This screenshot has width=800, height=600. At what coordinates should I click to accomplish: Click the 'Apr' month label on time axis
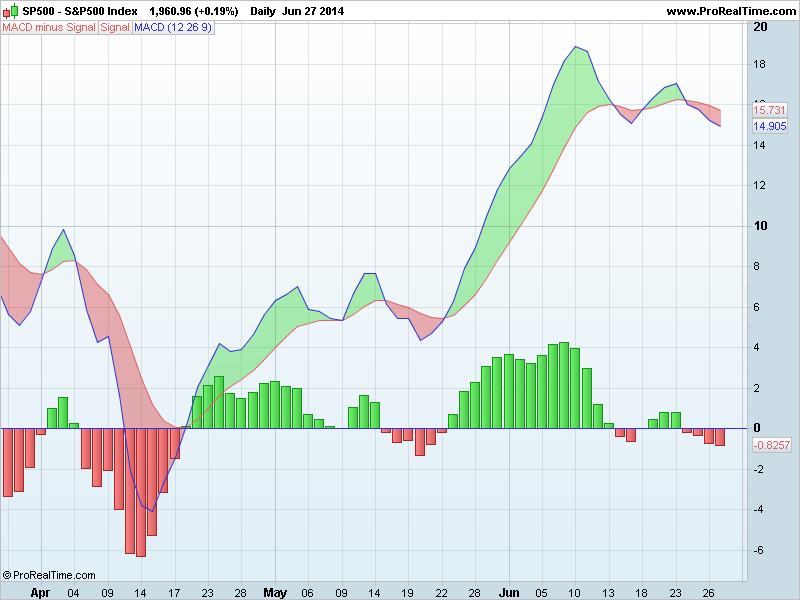(40, 593)
